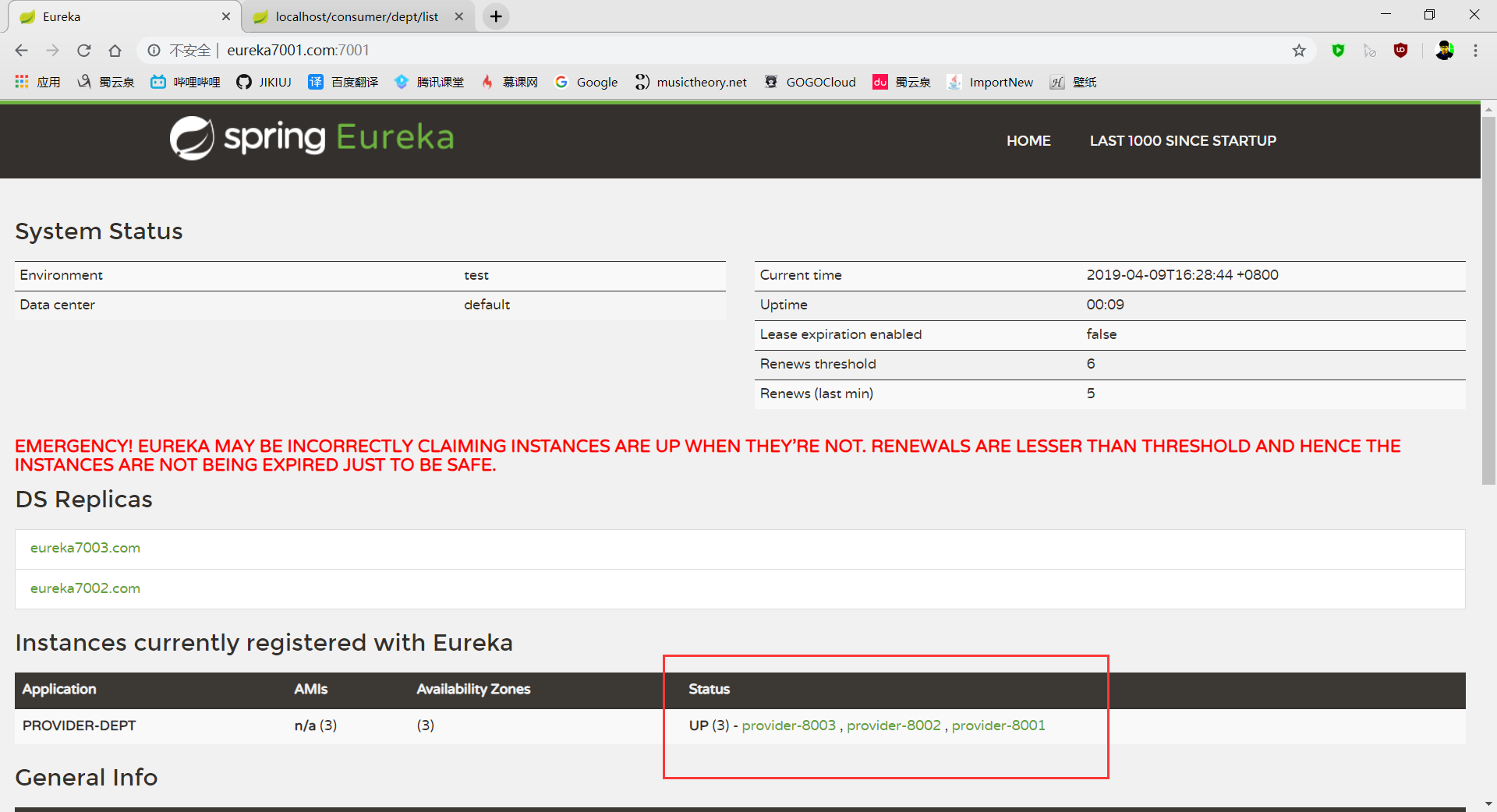Go to the browser home page
The height and width of the screenshot is (812, 1497).
pos(115,51)
